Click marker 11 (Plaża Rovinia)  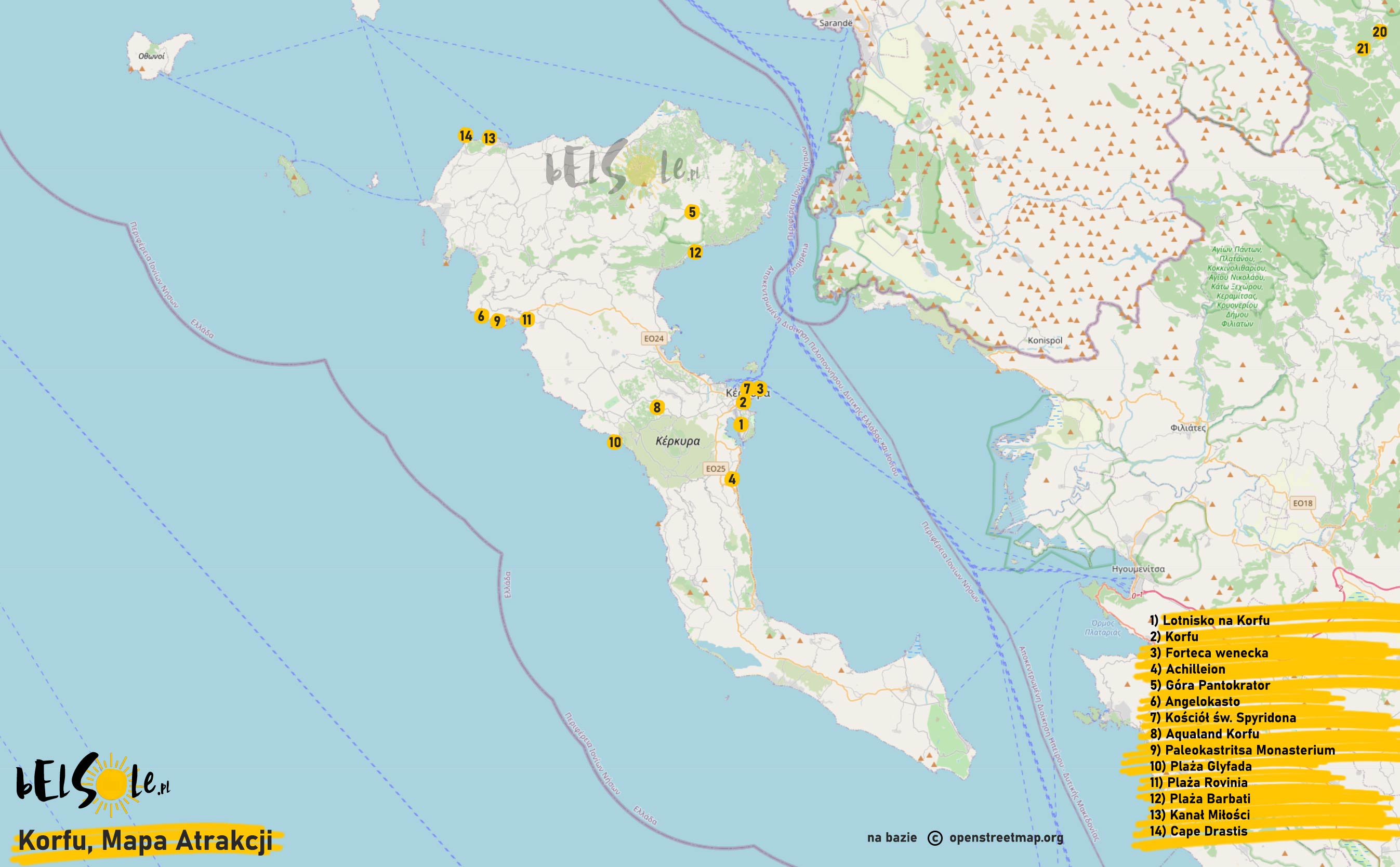pos(526,320)
